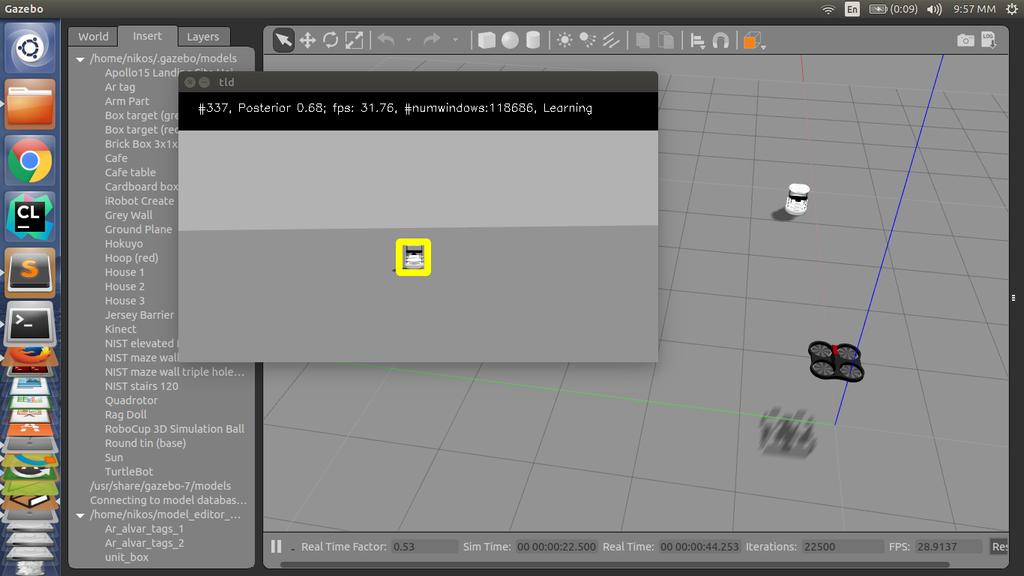The image size is (1024, 576).
Task: Select the Cafe table model
Action: pyautogui.click(x=130, y=172)
